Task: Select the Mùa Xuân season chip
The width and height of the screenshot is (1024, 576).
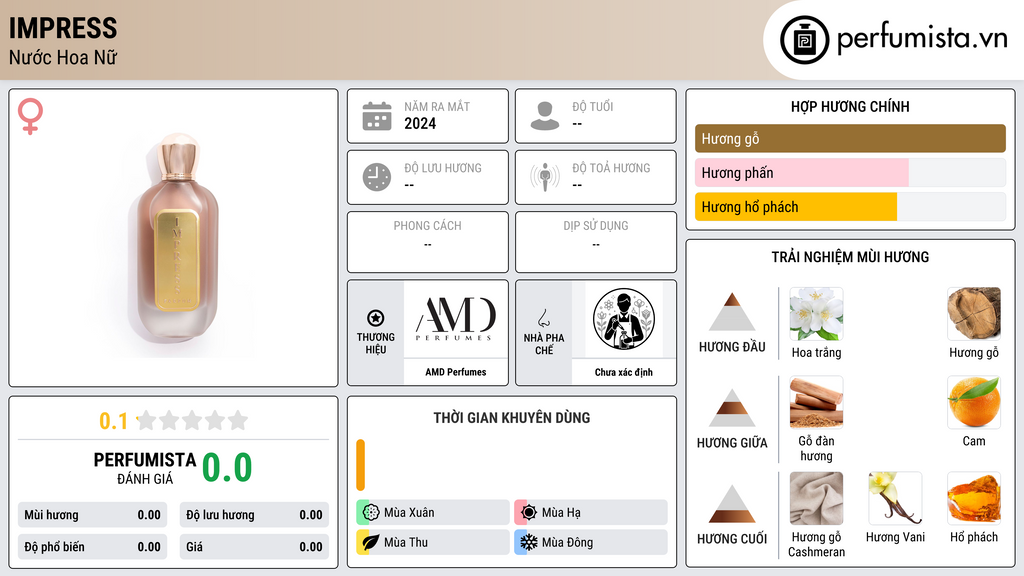Action: 433,512
